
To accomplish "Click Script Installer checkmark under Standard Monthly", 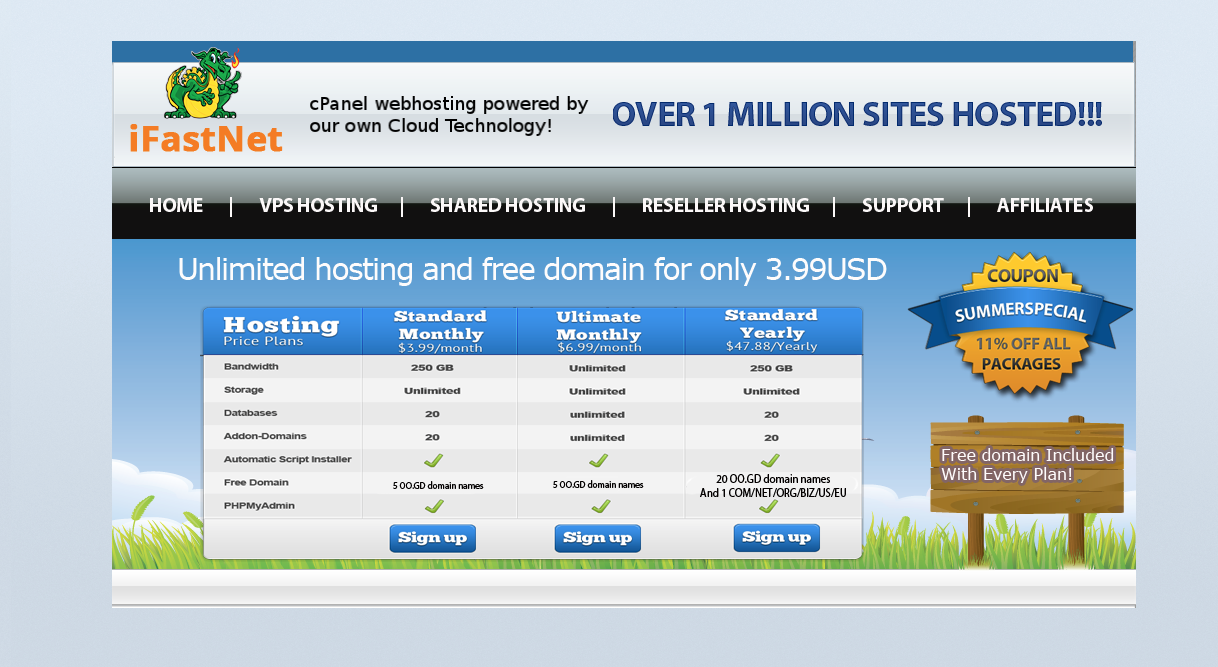I will [x=433, y=460].
